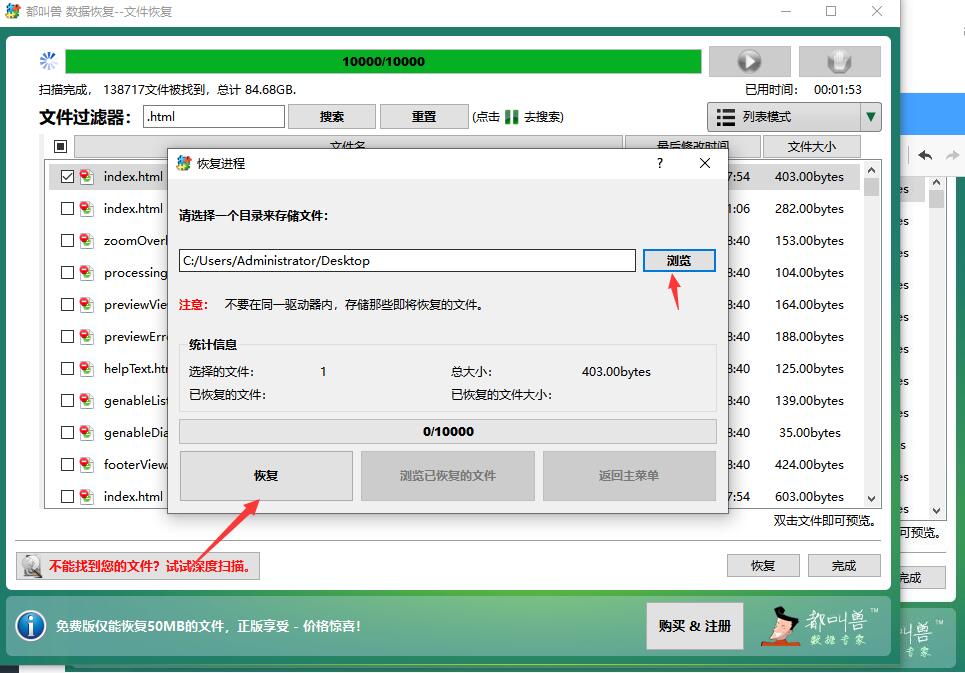The width and height of the screenshot is (965, 673).
Task: Click the 重置 reset button
Action: tap(424, 117)
